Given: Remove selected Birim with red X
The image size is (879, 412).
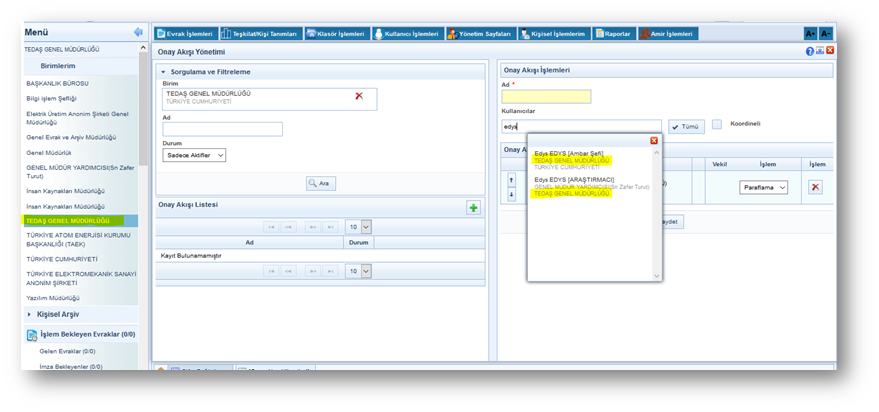Looking at the screenshot, I should click(x=359, y=96).
